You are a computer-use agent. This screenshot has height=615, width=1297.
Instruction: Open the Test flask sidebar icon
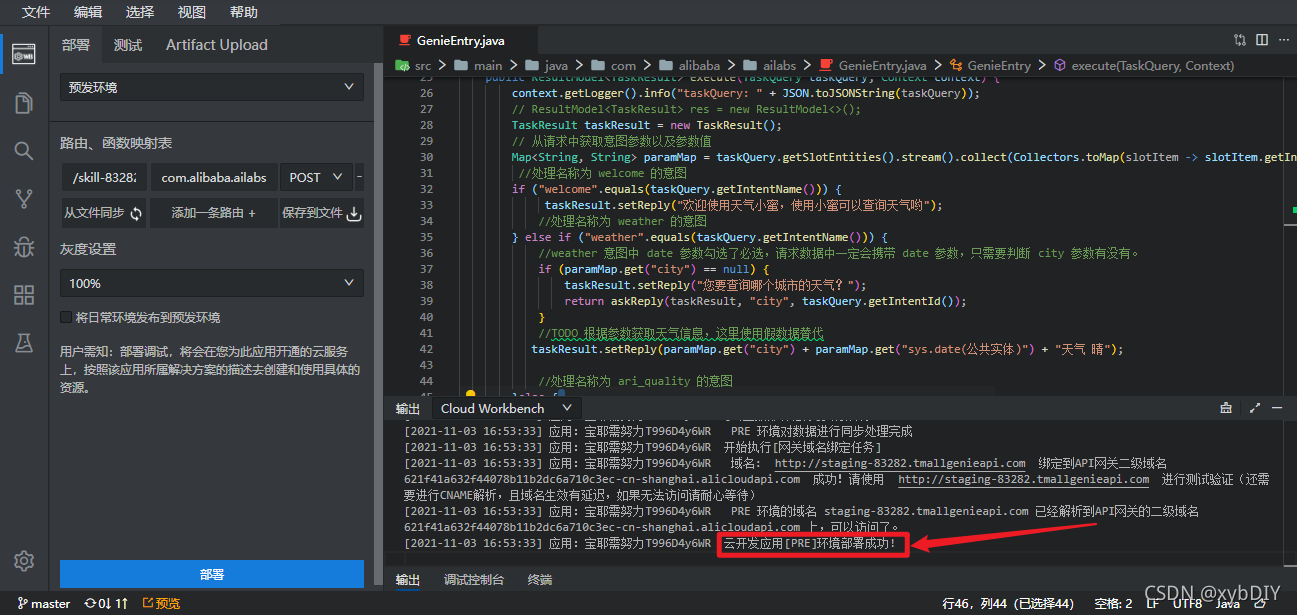pos(24,343)
